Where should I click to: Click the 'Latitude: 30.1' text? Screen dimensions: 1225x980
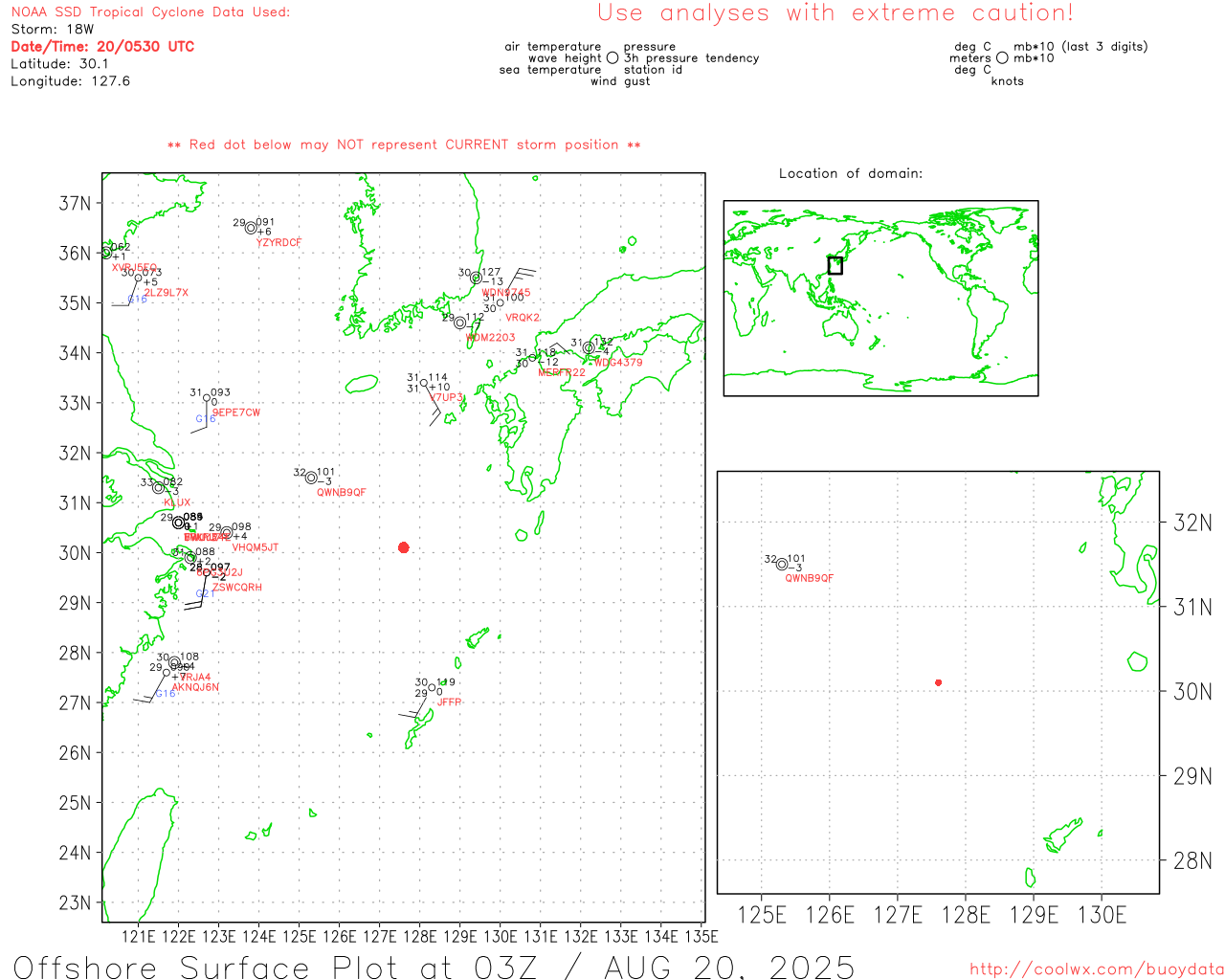coord(59,64)
